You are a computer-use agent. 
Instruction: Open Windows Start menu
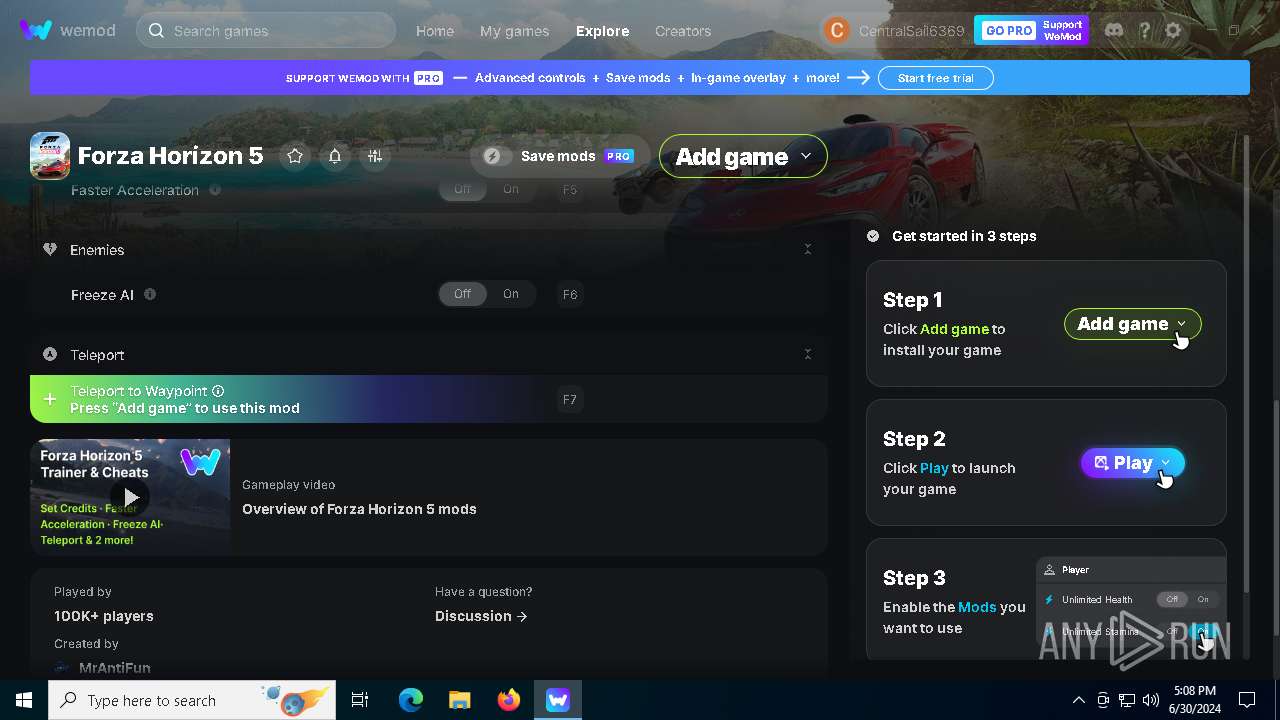[x=24, y=700]
